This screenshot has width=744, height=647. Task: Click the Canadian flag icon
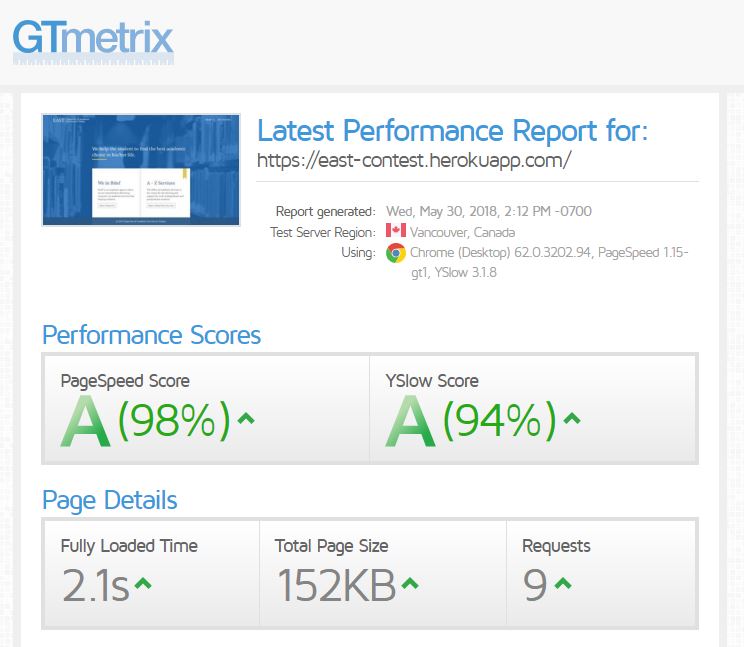(x=396, y=231)
